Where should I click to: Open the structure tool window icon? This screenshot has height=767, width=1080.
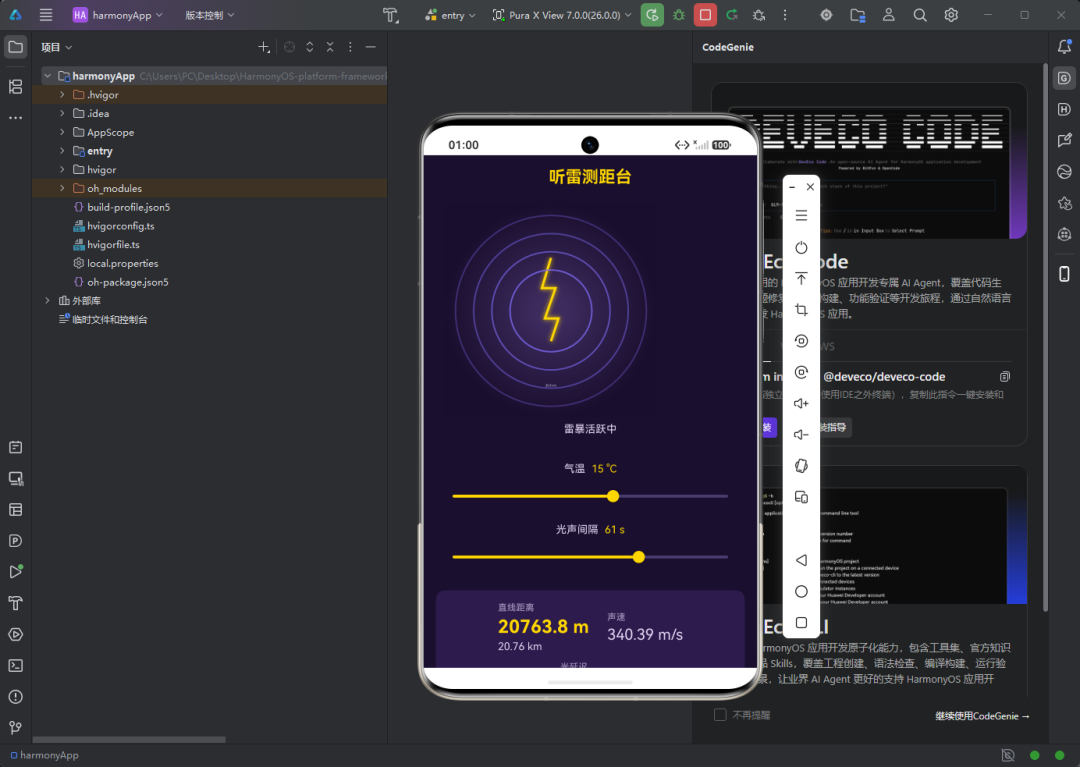(x=15, y=86)
